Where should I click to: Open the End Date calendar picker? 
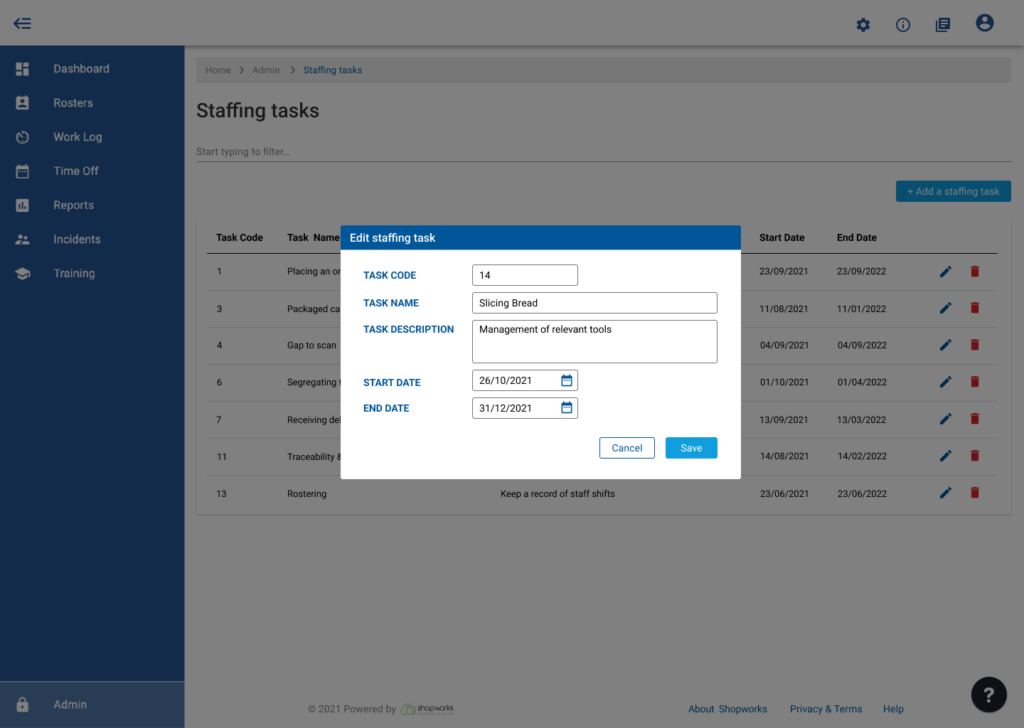click(x=566, y=408)
